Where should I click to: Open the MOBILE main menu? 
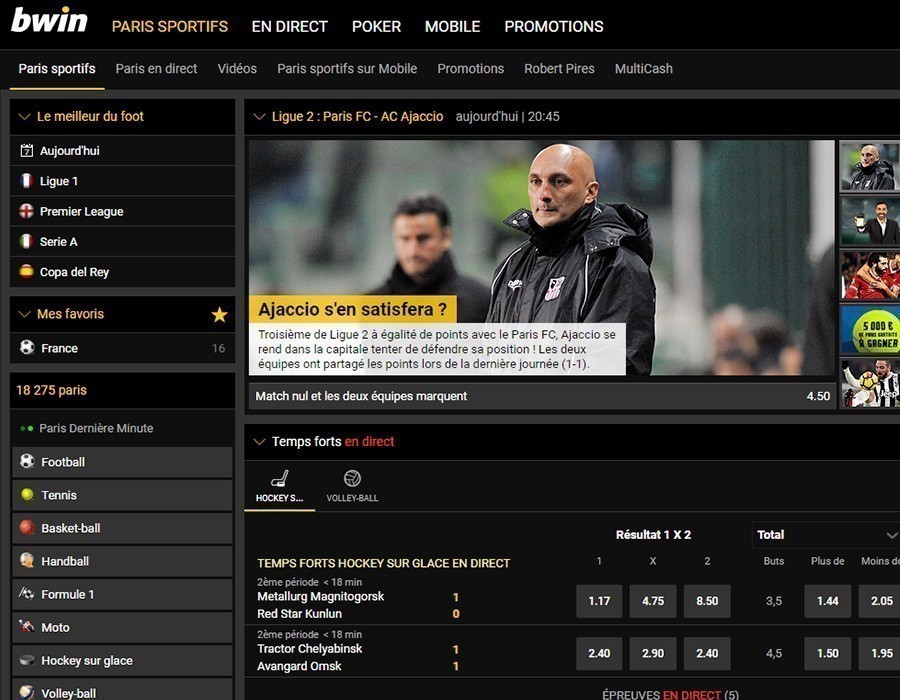point(452,26)
